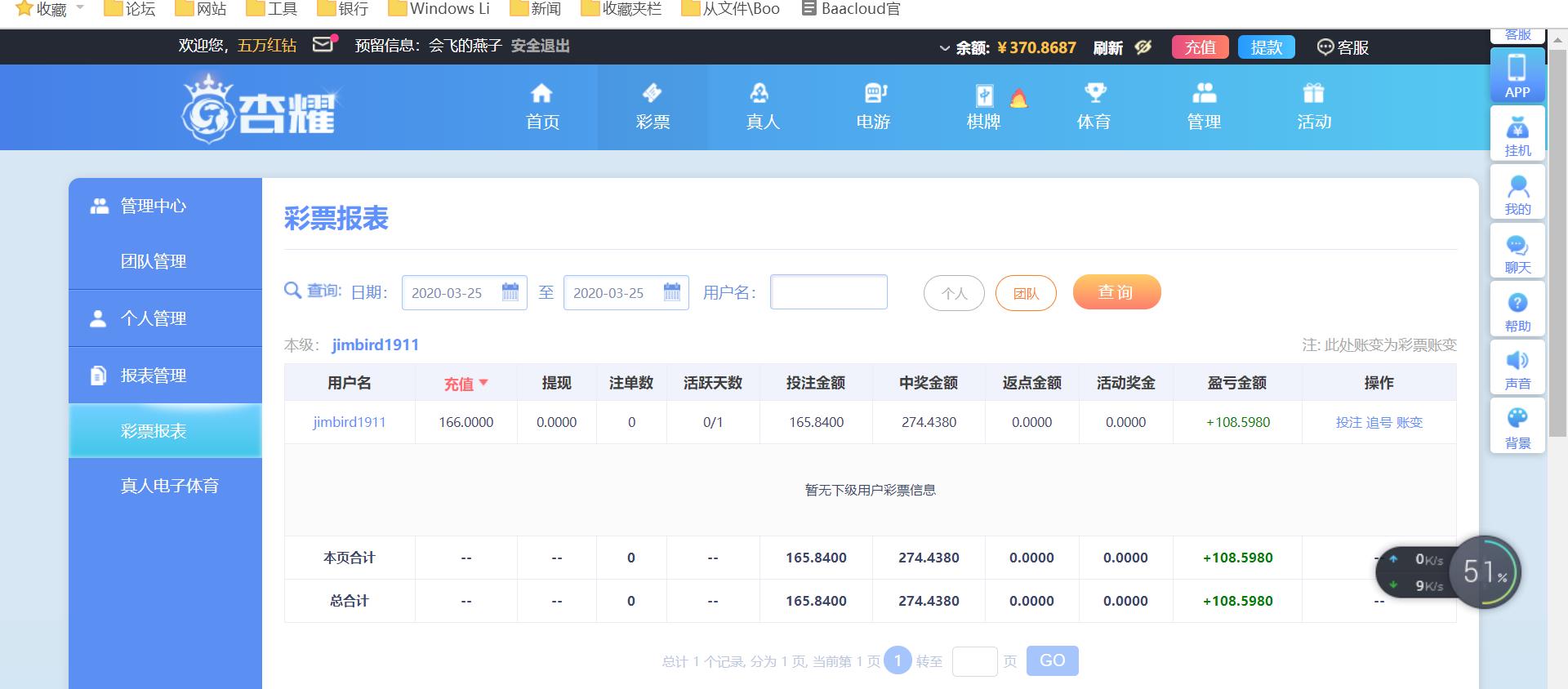Screen dimensions: 1568x689
Task: Open the end date calendar picker icon
Action: (671, 292)
